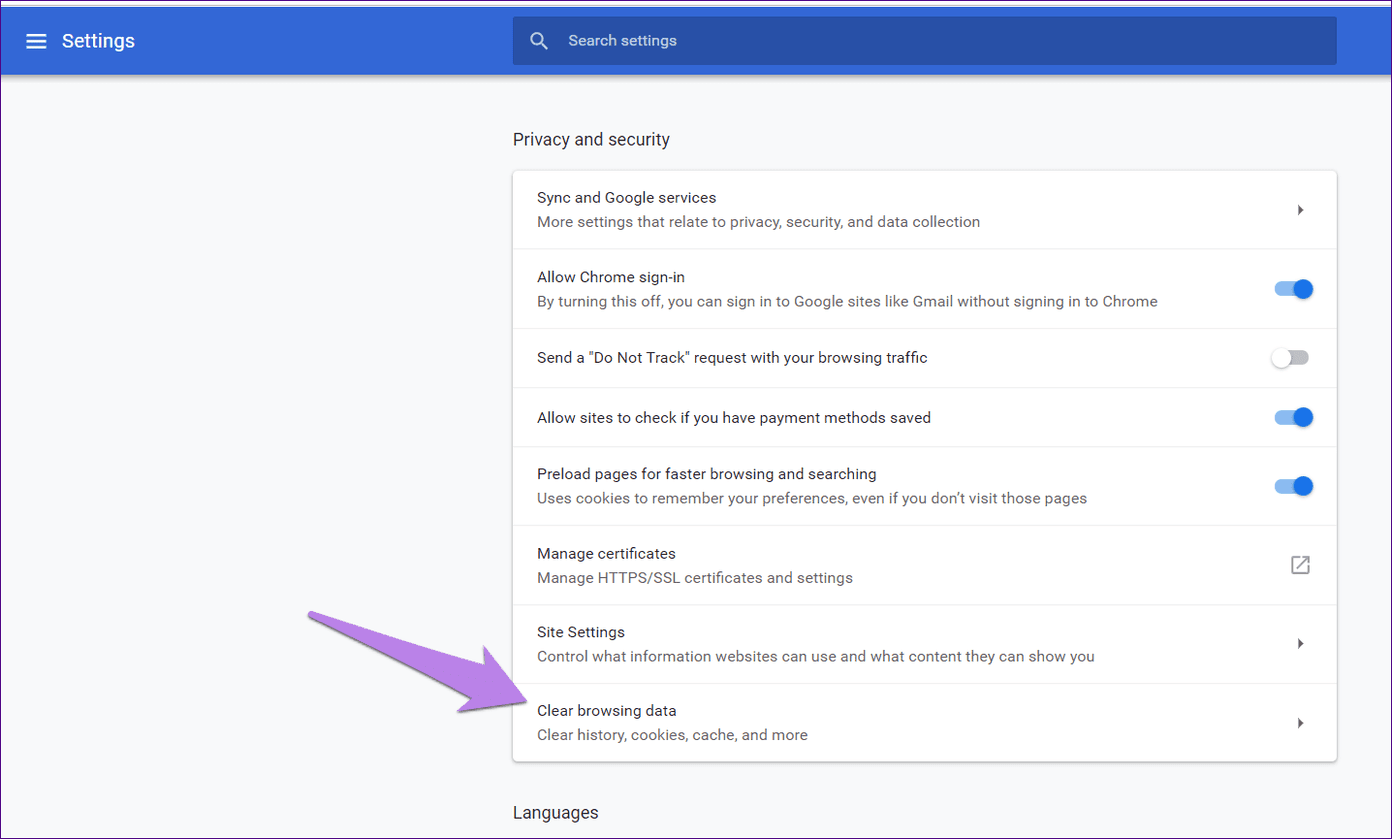The height and width of the screenshot is (839, 1392).
Task: Click the Site Settings row title
Action: tap(581, 632)
